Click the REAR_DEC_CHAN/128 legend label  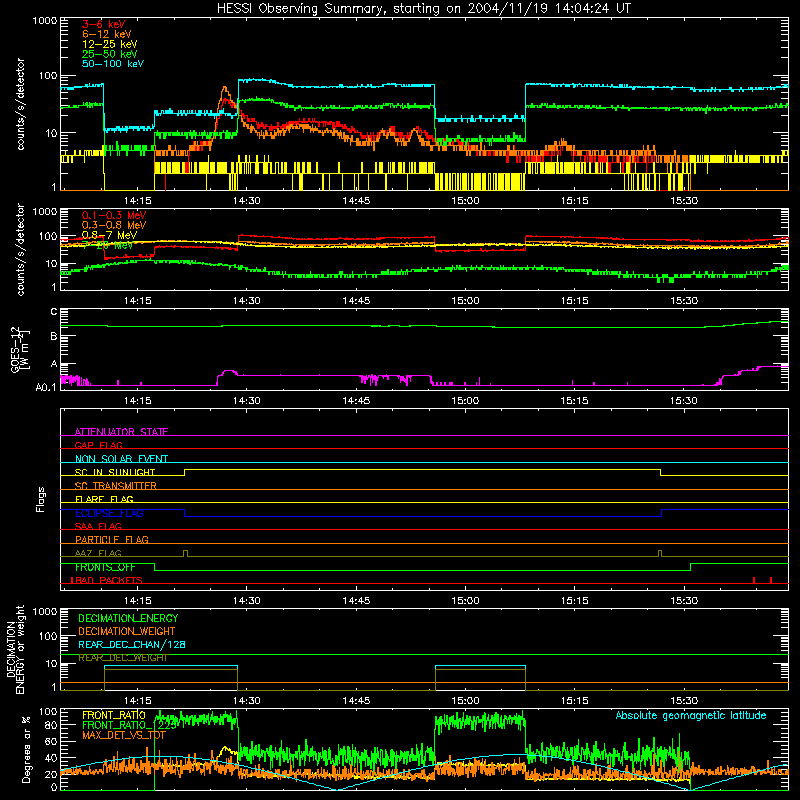coord(132,644)
